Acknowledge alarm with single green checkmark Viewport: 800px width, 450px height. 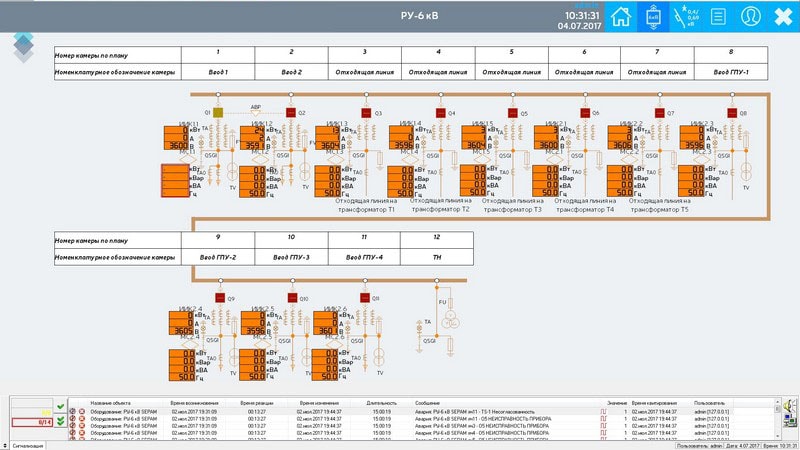click(61, 407)
